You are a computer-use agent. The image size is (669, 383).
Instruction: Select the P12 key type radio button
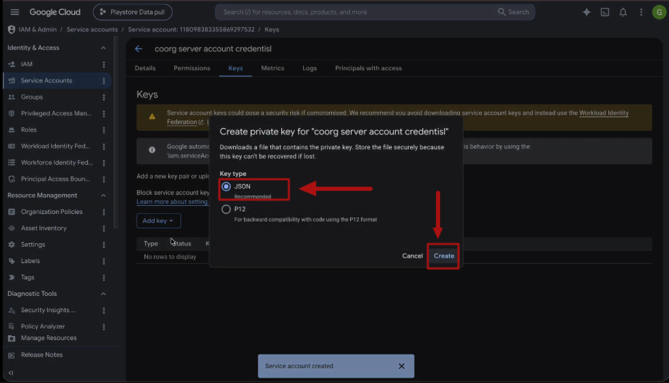(x=226, y=209)
